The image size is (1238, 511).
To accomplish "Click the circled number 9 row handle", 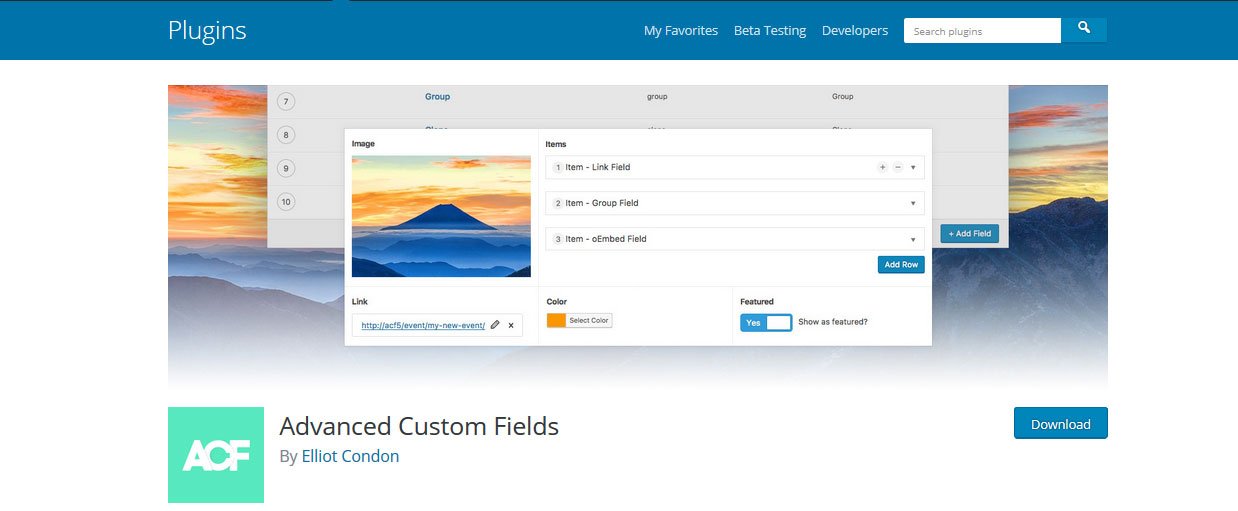I will [x=287, y=169].
